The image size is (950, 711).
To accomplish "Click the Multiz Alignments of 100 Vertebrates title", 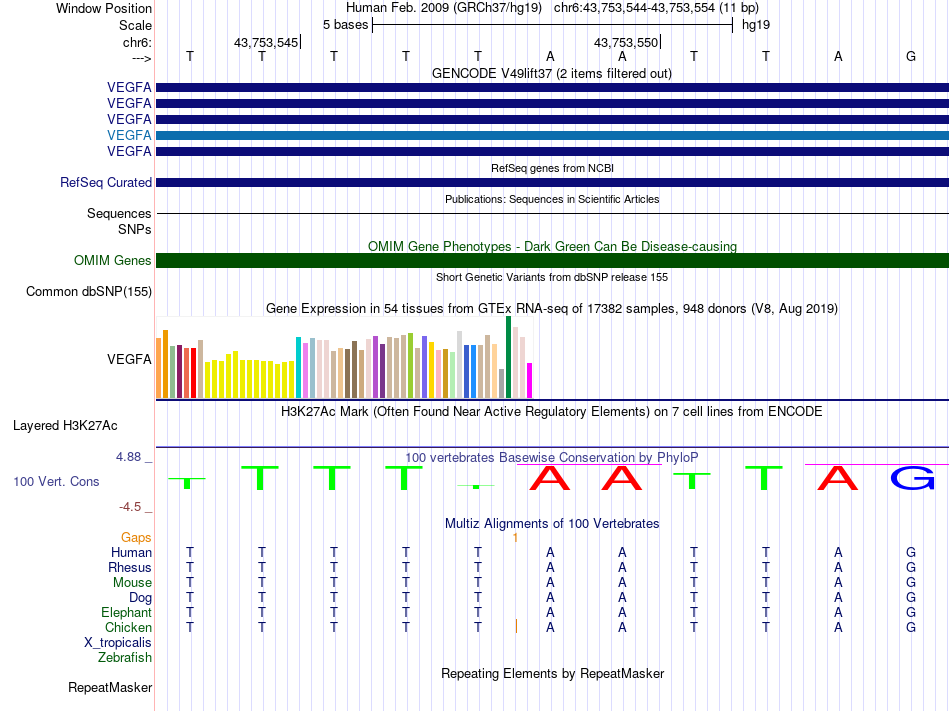I will click(552, 524).
